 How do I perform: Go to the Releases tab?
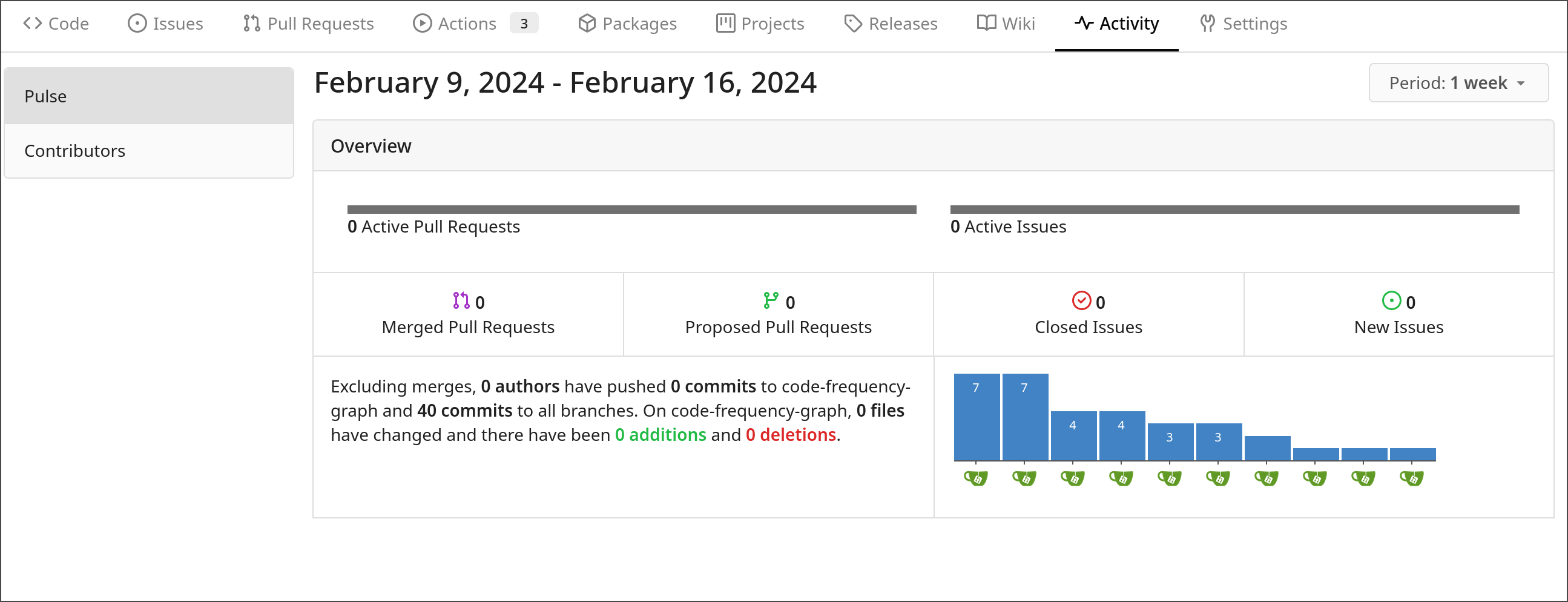pyautogui.click(x=891, y=24)
